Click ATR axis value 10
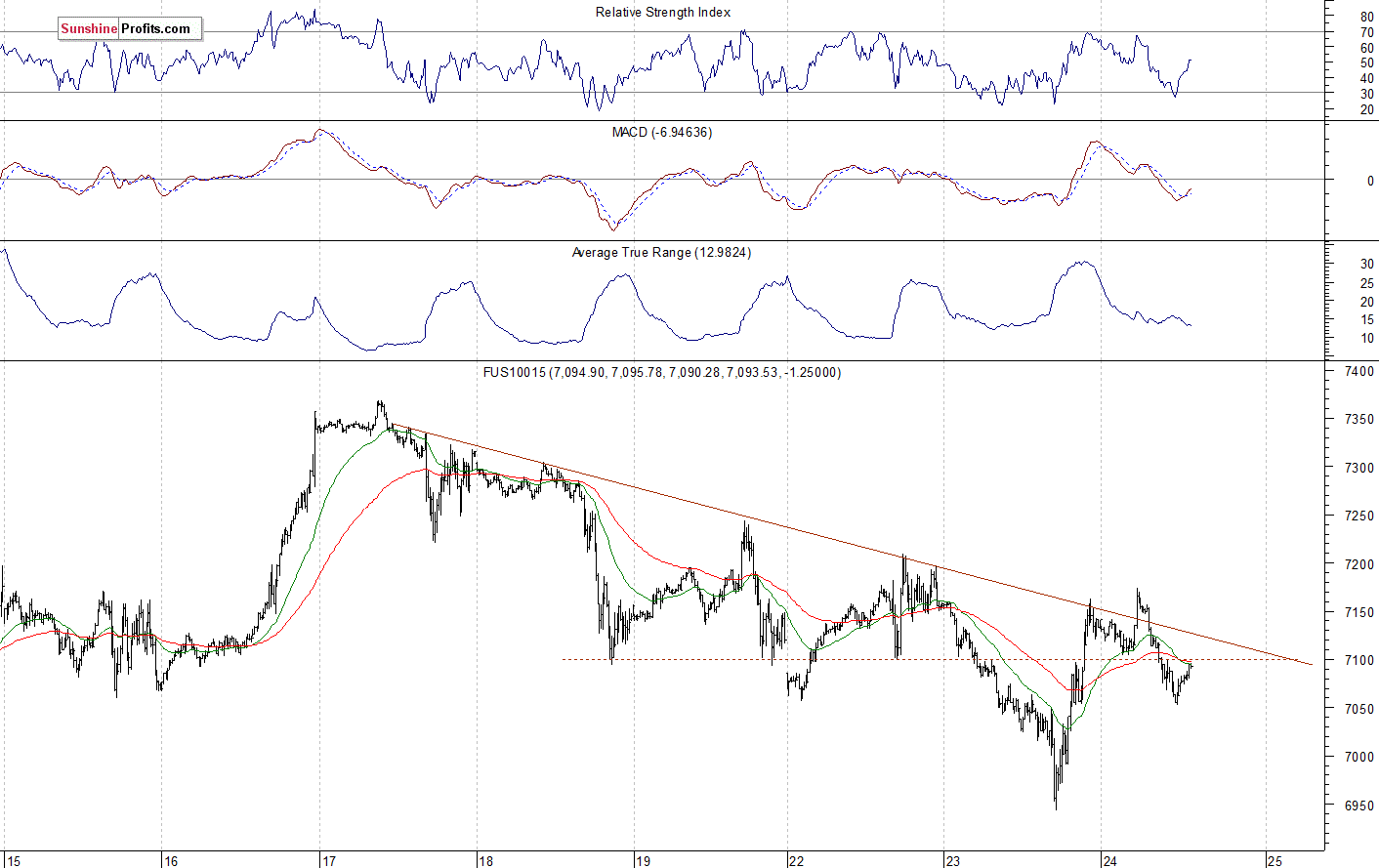This screenshot has height=868, width=1379. pyautogui.click(x=1367, y=339)
